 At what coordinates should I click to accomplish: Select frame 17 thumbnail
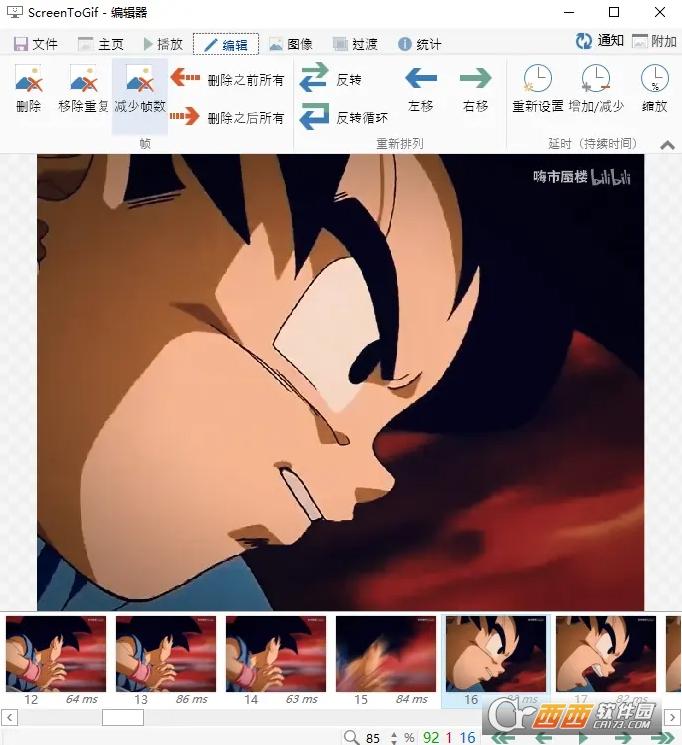(606, 654)
